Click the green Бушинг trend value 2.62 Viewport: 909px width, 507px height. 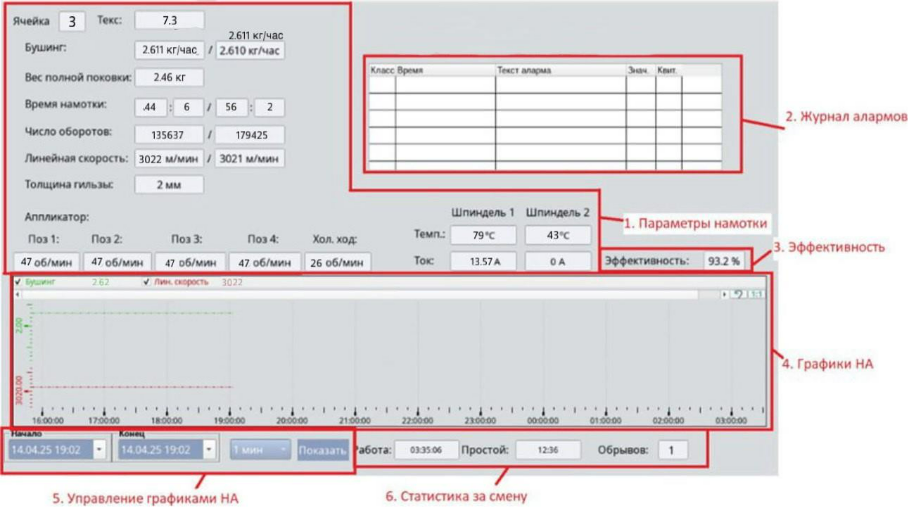pyautogui.click(x=100, y=282)
